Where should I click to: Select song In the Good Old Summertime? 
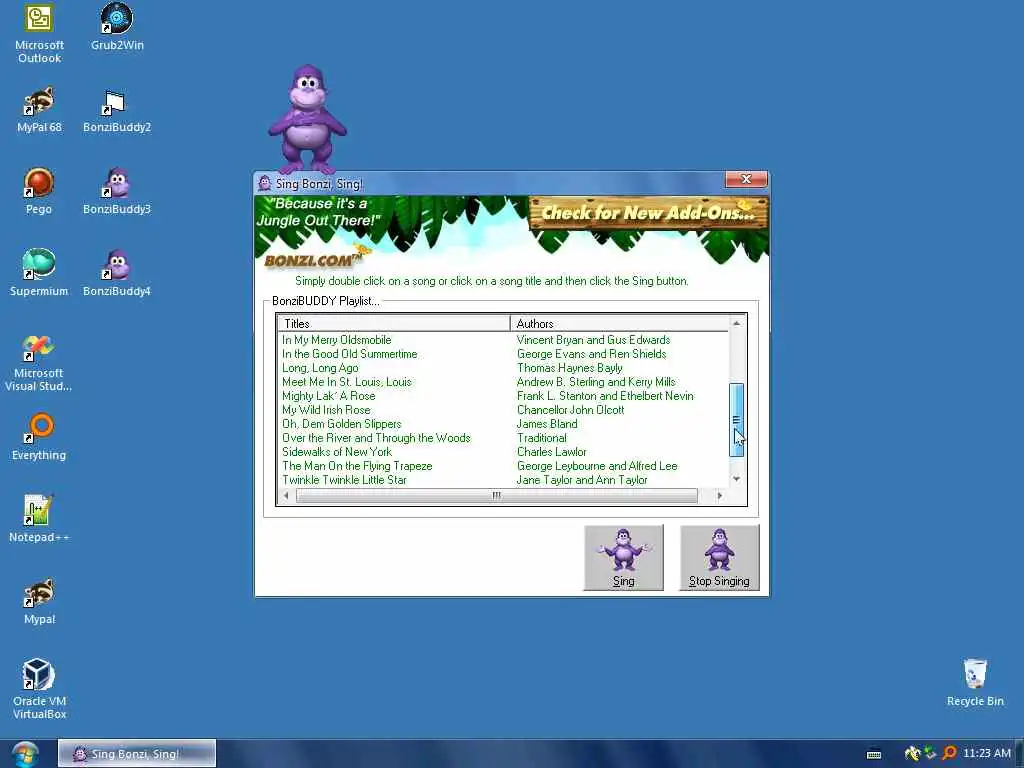click(349, 354)
